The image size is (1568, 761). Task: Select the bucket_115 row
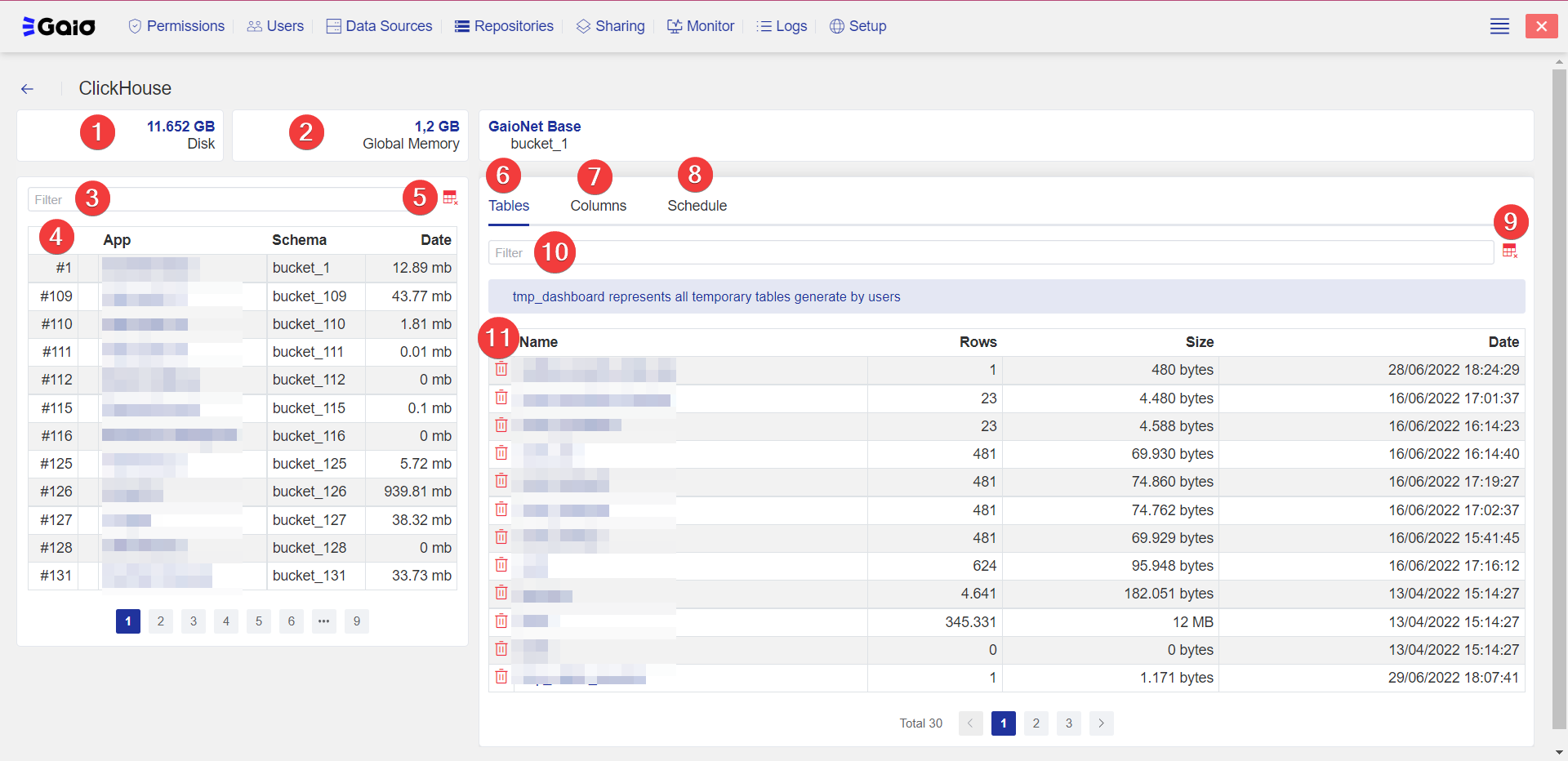[243, 408]
